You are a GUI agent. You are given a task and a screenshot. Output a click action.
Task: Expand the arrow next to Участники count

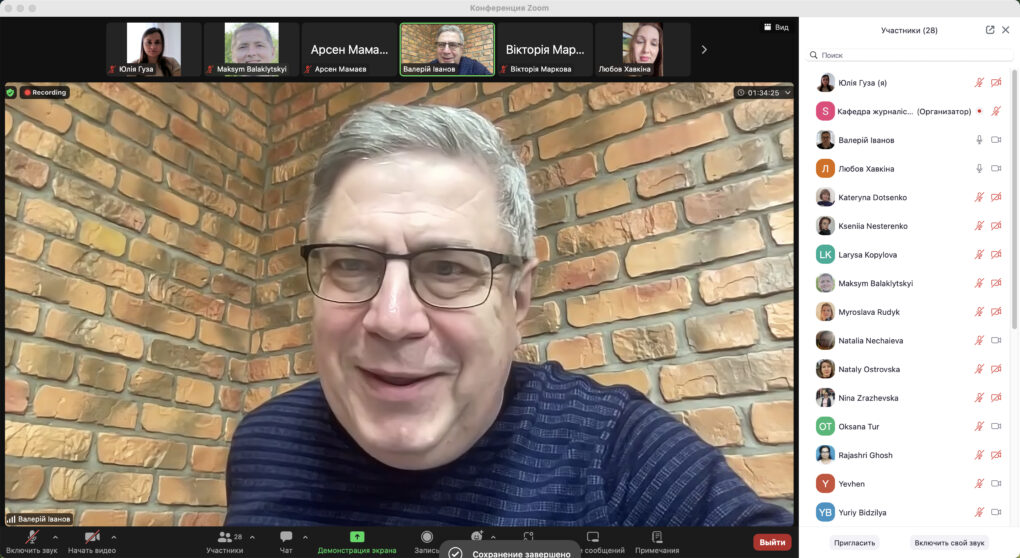(252, 537)
